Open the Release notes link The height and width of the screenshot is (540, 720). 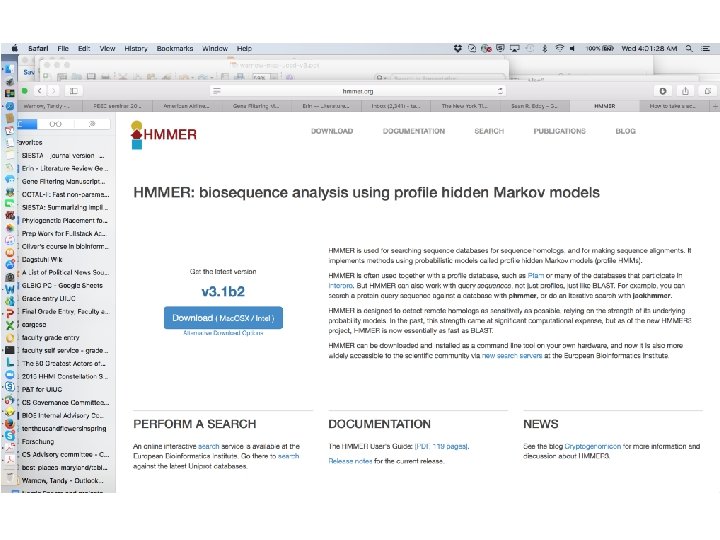pos(350,461)
